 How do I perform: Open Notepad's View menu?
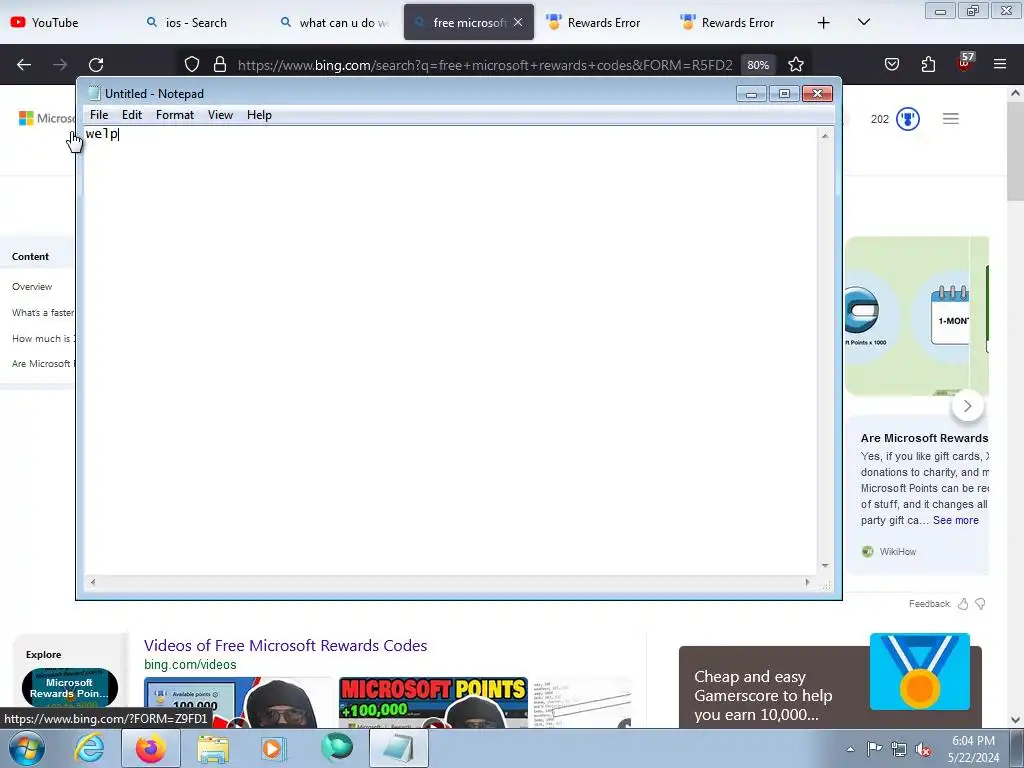221,115
